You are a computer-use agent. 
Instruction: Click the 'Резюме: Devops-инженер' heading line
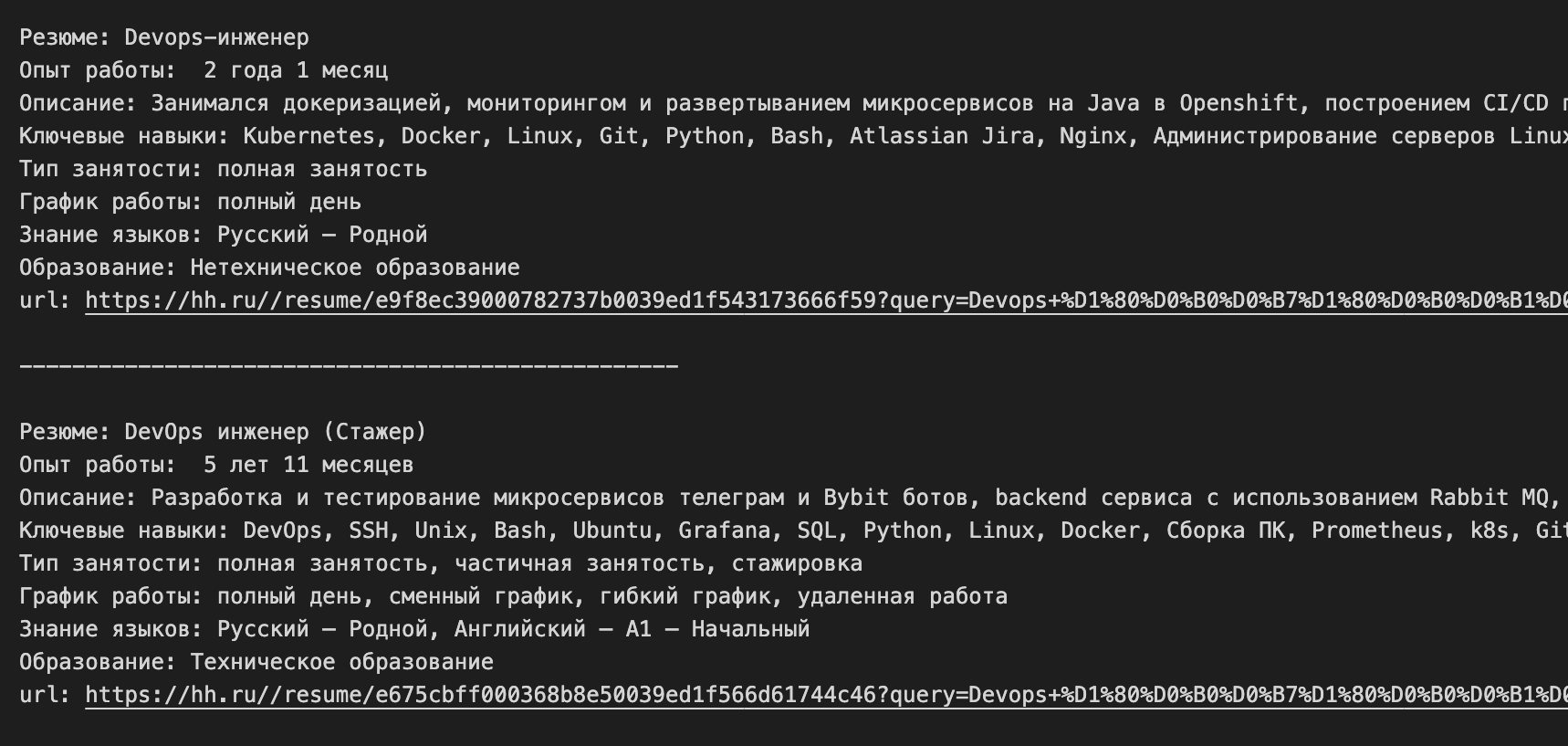[x=164, y=37]
